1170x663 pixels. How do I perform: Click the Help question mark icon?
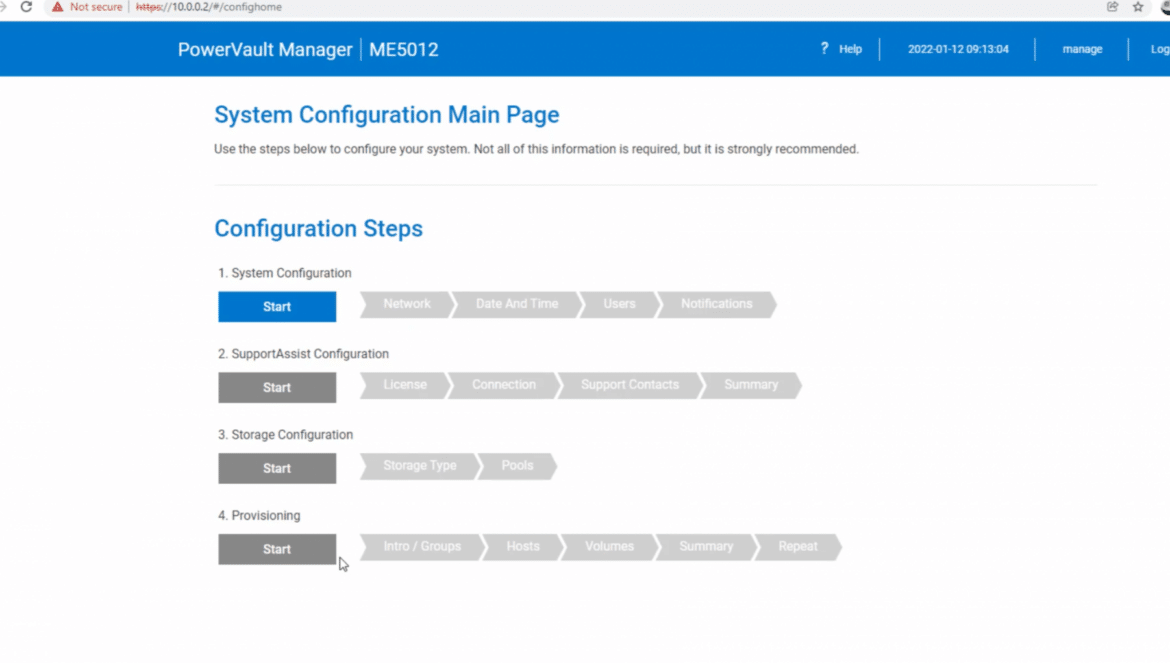[x=825, y=48]
